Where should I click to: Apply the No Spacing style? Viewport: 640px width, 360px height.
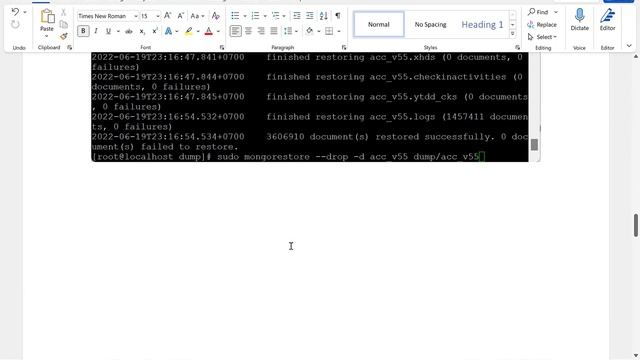431,24
